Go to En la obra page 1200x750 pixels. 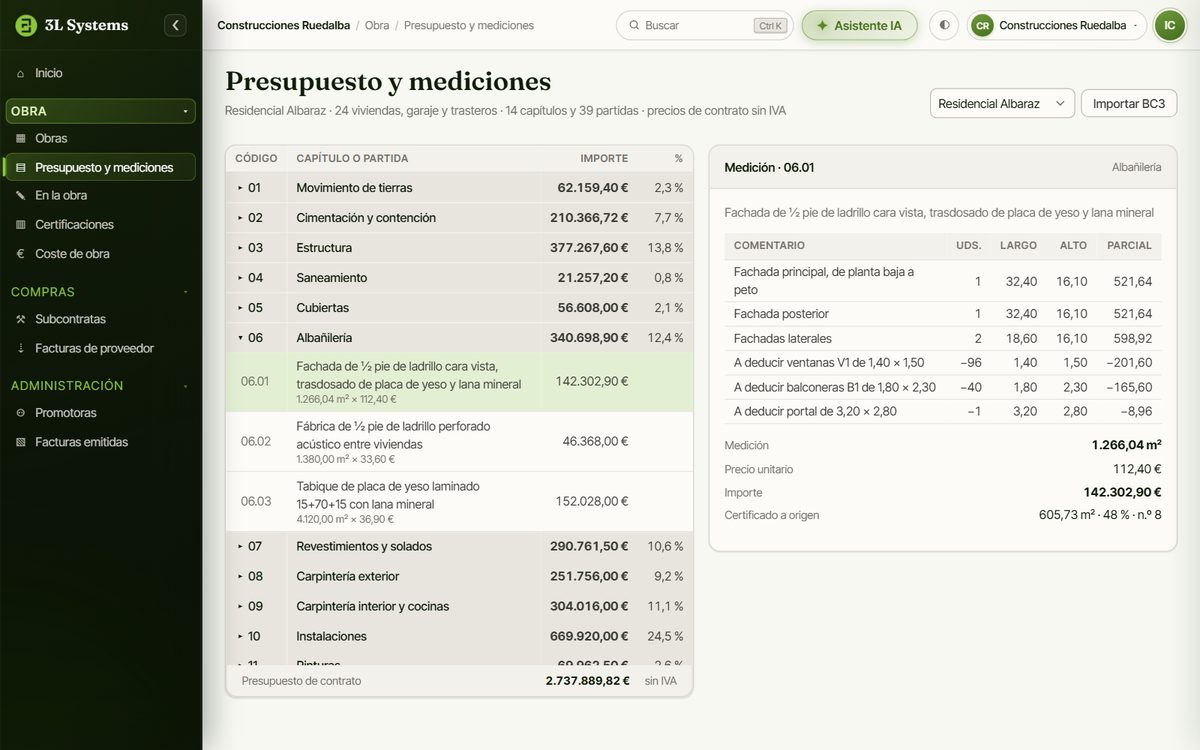click(100, 196)
